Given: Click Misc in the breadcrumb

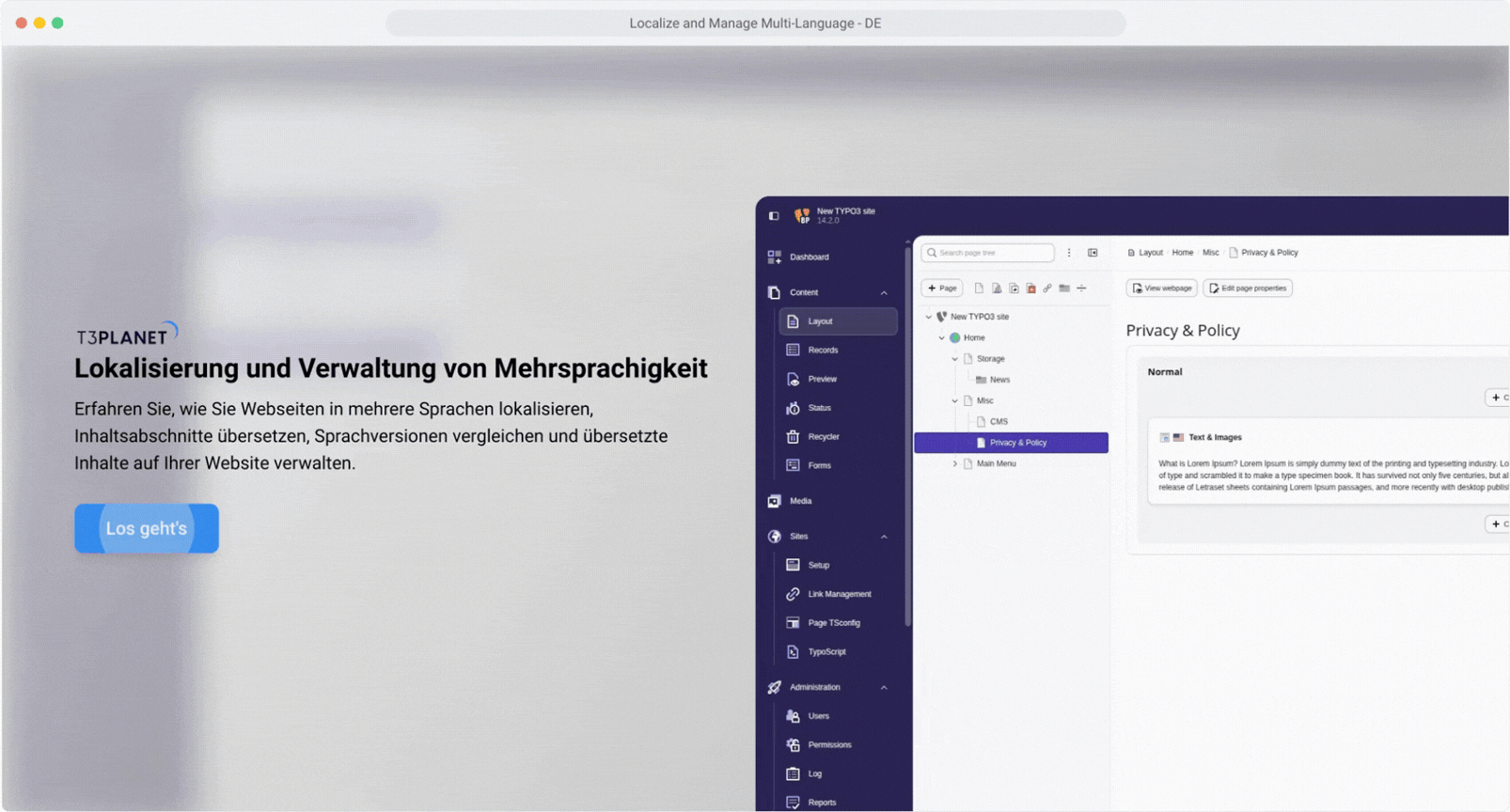Looking at the screenshot, I should coord(1210,253).
